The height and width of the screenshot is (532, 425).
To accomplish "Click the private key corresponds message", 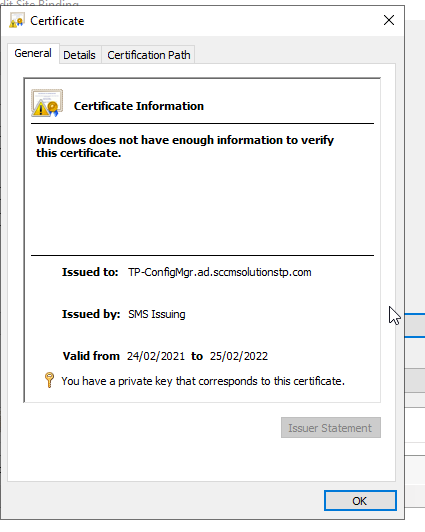I will pyautogui.click(x=203, y=381).
